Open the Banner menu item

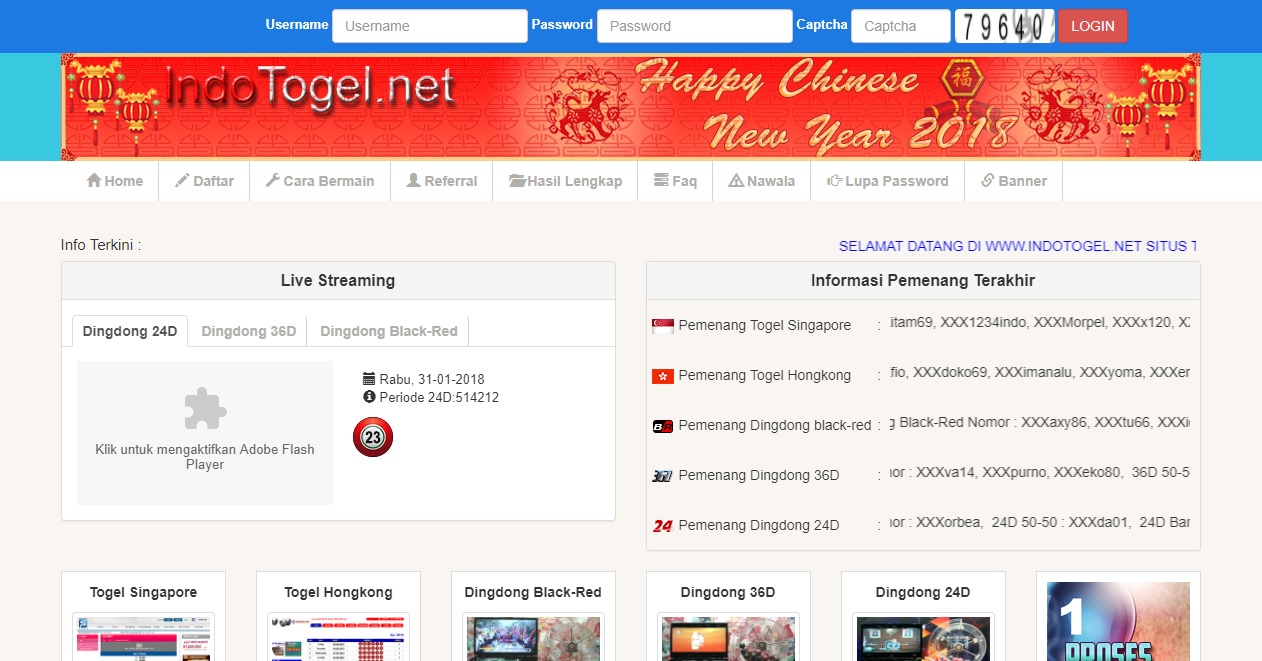[1014, 181]
